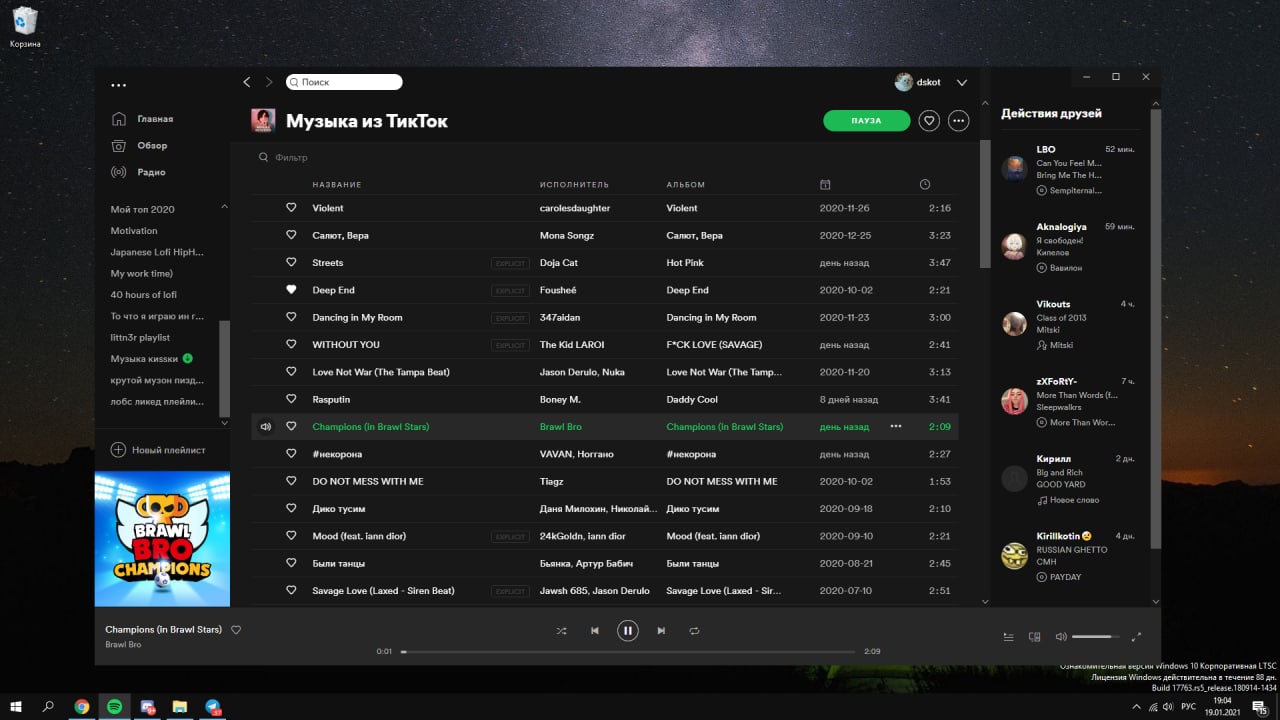Viewport: 1280px width, 720px height.
Task: Sort by duration clock icon
Action: (x=925, y=185)
